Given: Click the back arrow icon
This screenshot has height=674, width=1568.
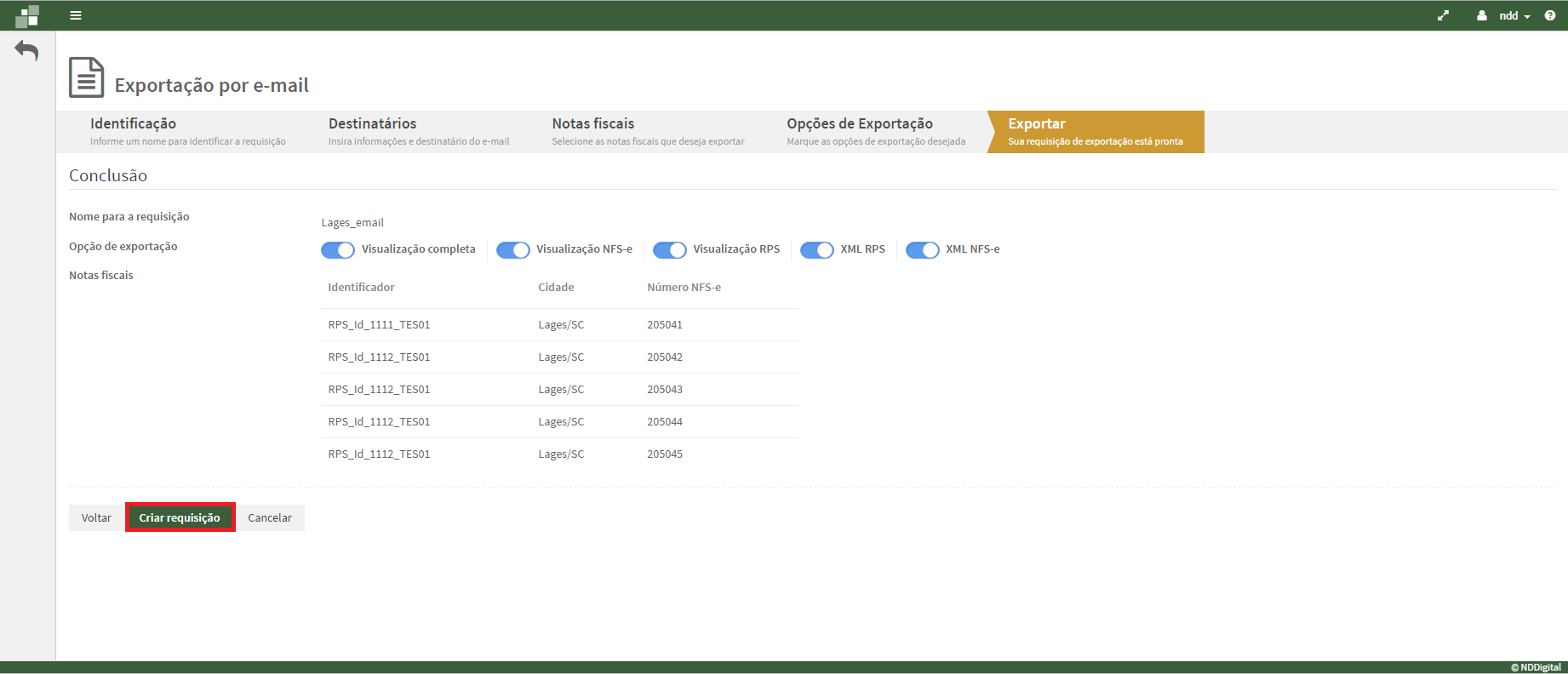Looking at the screenshot, I should point(27,51).
